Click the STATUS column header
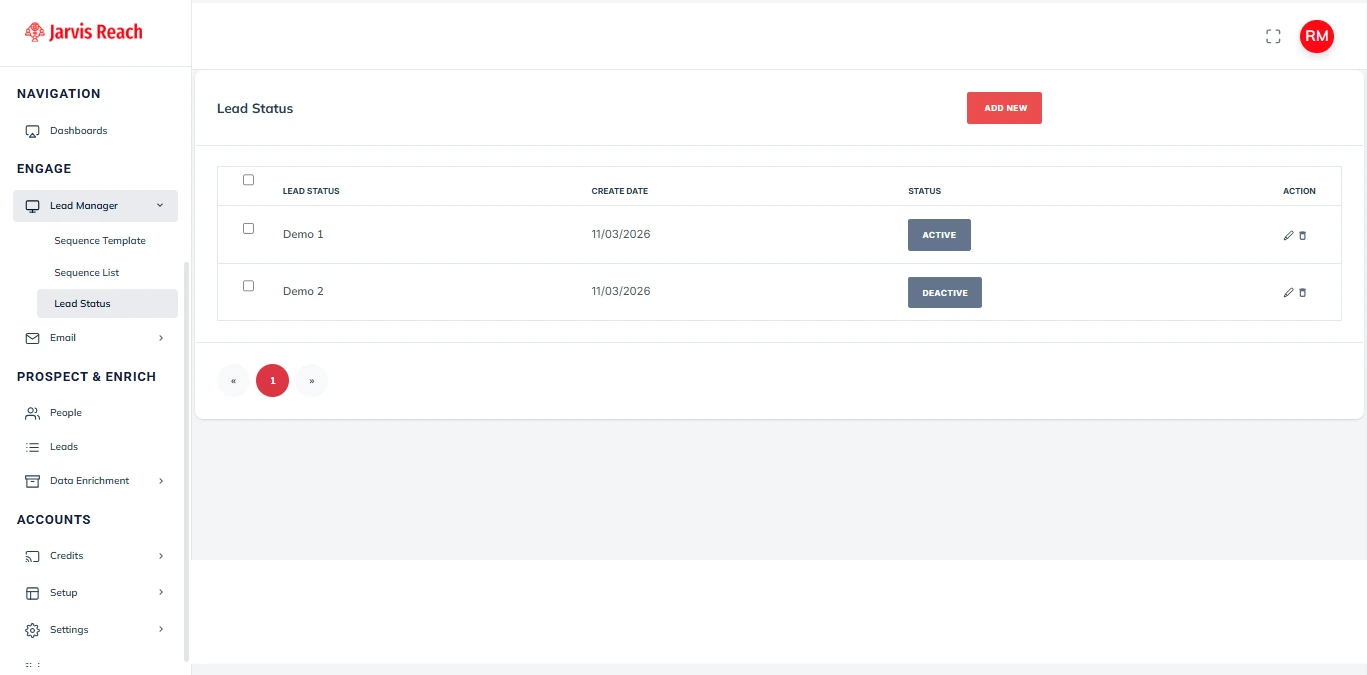 (x=924, y=191)
